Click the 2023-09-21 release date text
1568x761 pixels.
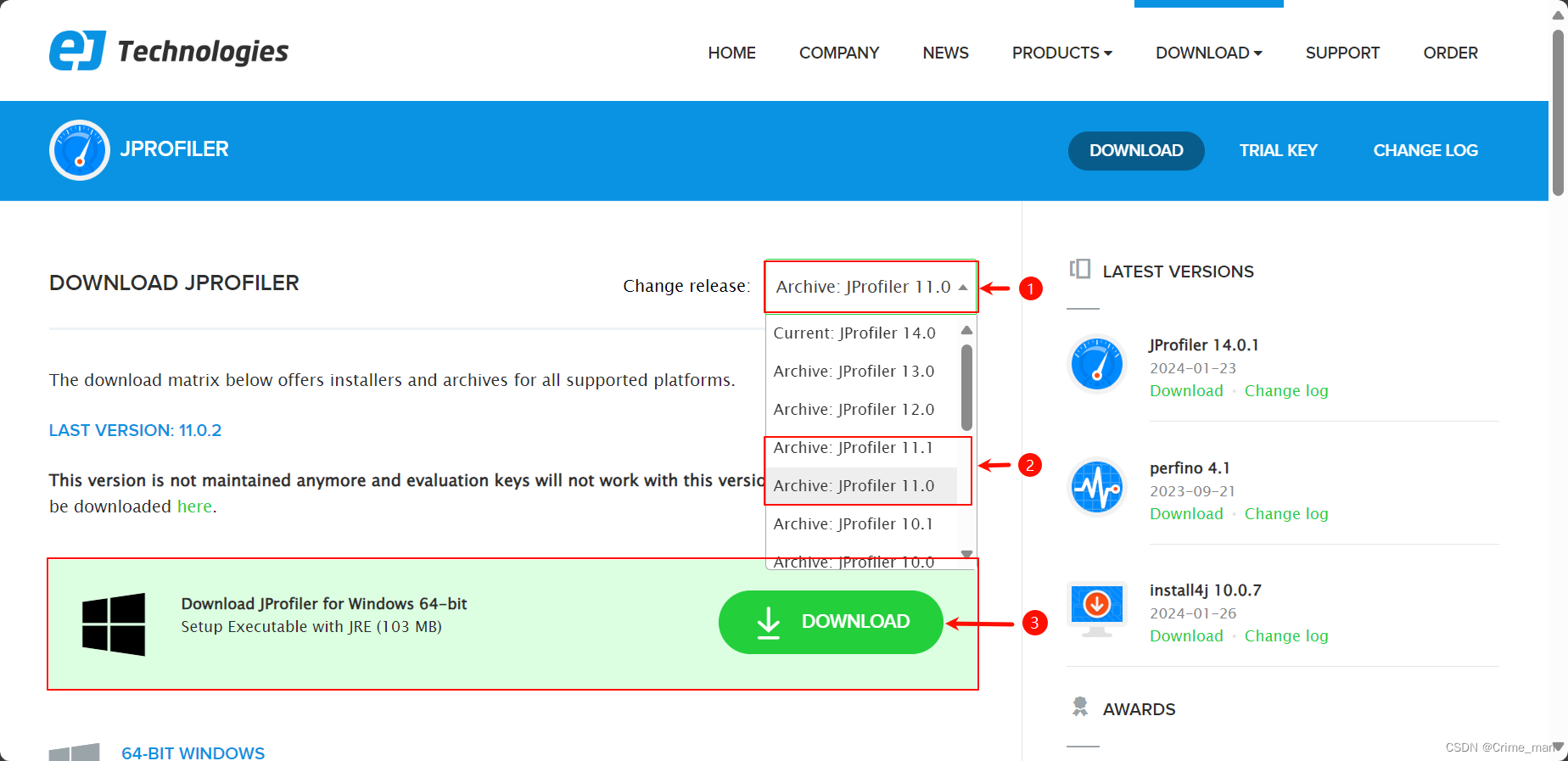[x=1192, y=491]
